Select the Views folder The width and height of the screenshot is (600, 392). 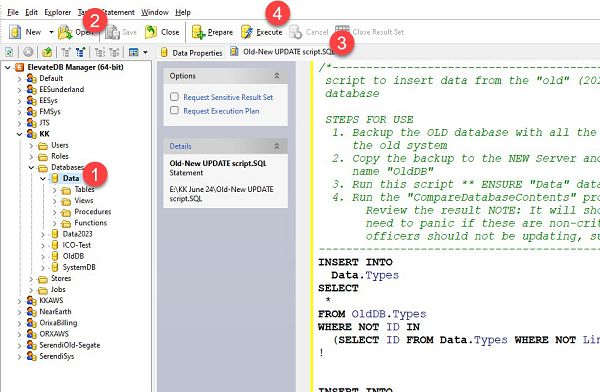pos(84,201)
